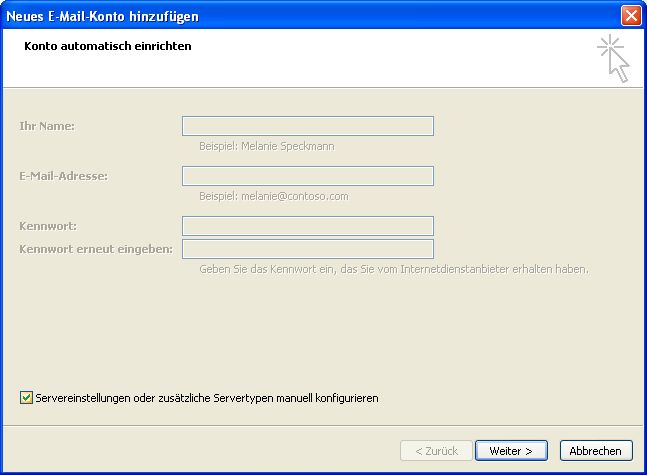Focus the Kennwort erneut eingeben field
Screen dimensions: 647x475
pyautogui.click(x=307, y=249)
